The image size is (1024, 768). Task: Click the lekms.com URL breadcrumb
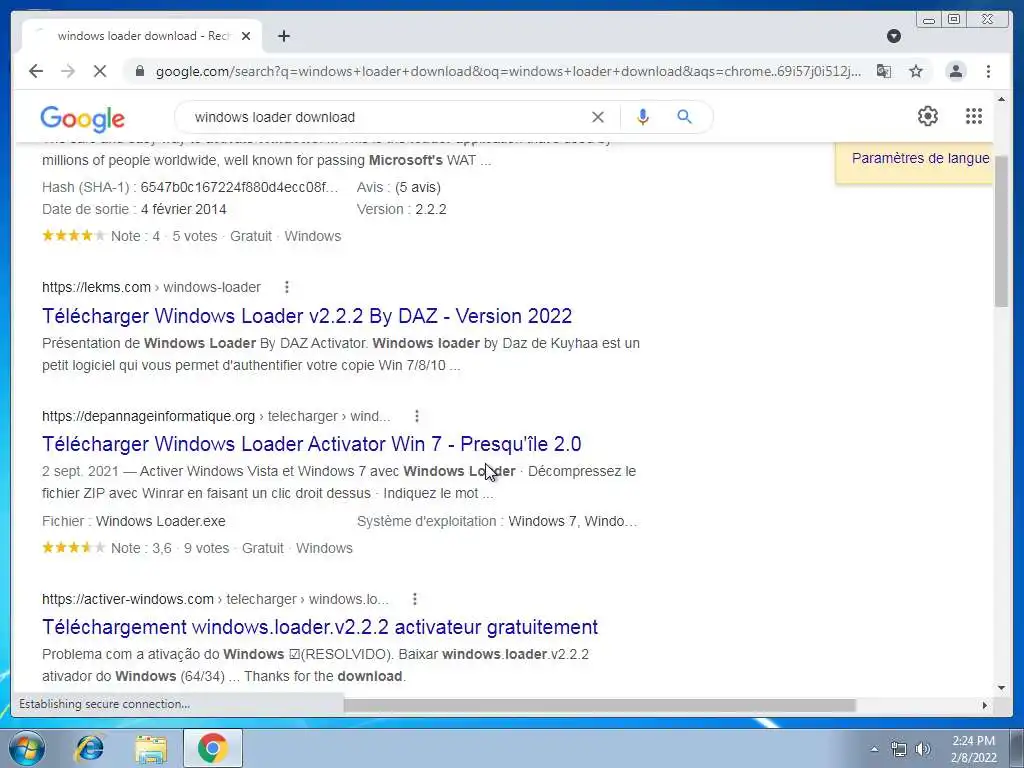pos(151,287)
